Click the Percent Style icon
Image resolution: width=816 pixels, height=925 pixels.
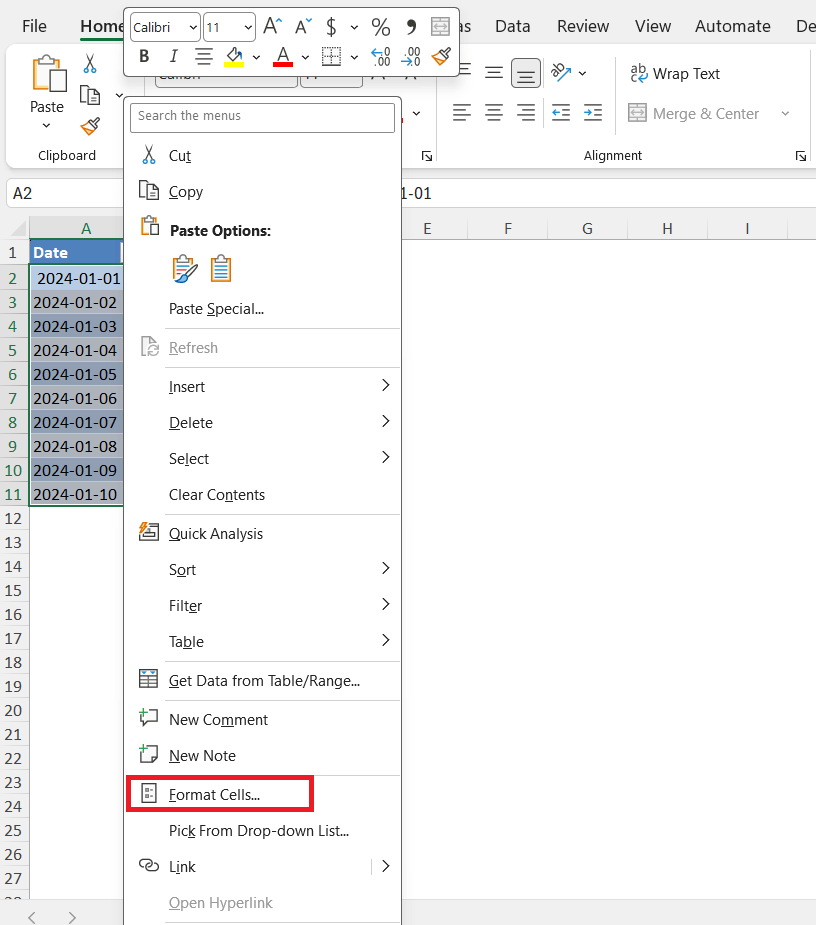380,27
